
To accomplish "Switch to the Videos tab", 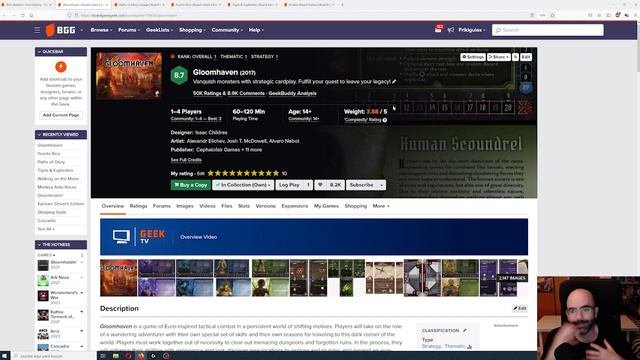I will [207, 206].
